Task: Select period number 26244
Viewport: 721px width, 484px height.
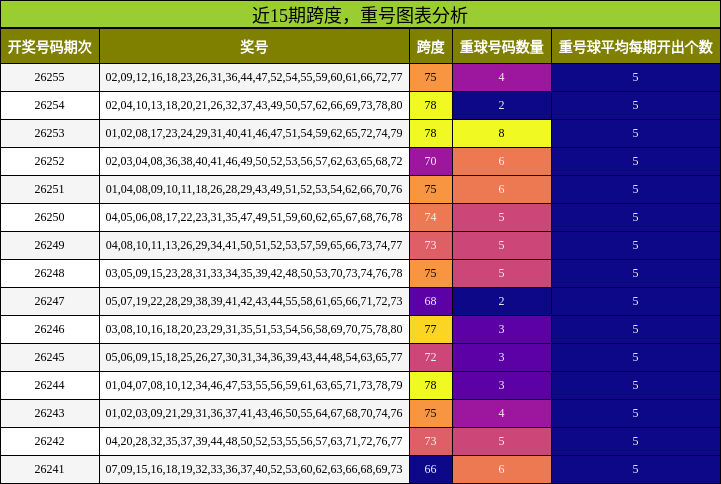Action: [50, 386]
